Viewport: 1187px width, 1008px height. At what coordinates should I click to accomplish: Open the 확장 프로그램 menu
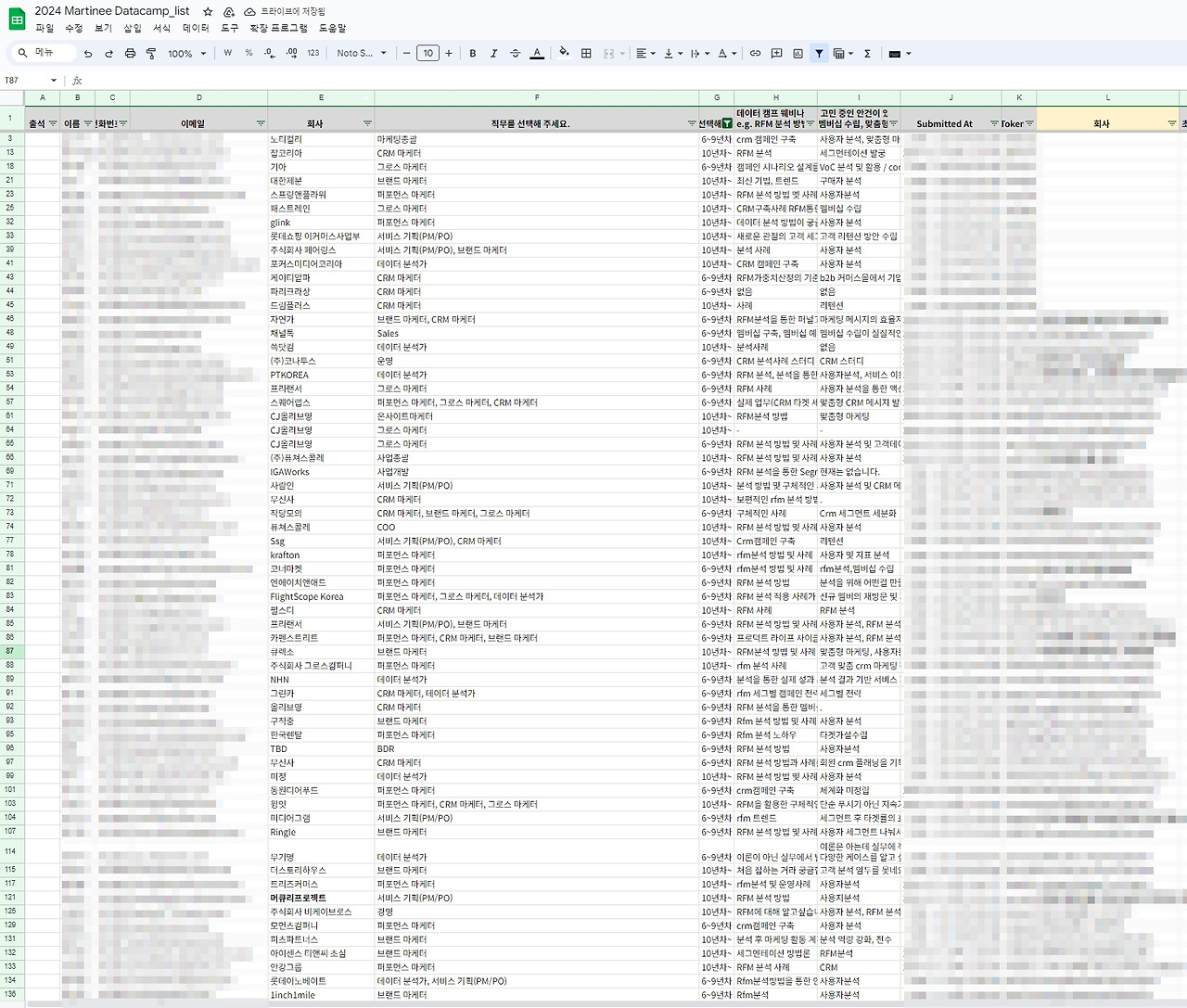pos(278,29)
